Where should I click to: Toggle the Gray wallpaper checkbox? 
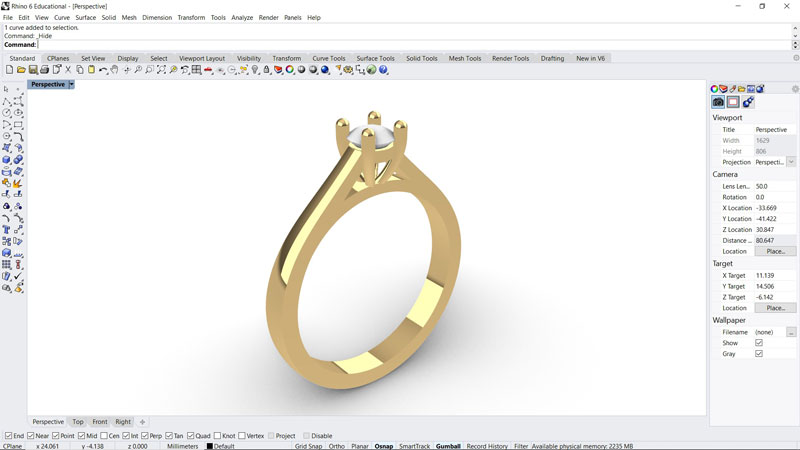click(759, 354)
